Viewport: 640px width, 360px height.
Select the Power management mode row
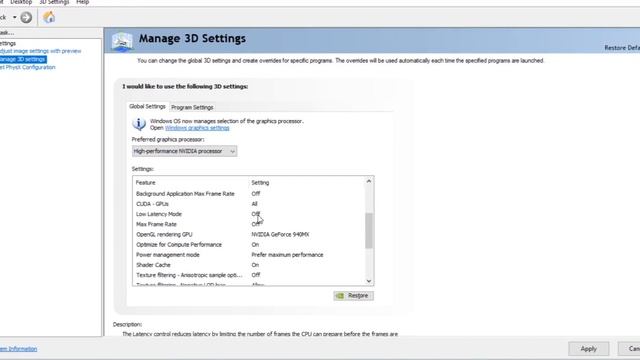coord(248,255)
